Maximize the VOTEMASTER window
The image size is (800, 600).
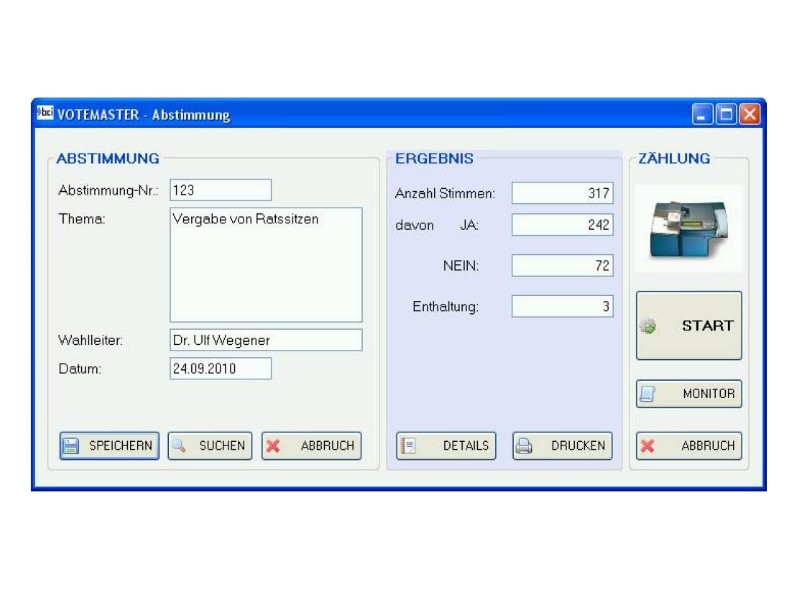point(727,115)
